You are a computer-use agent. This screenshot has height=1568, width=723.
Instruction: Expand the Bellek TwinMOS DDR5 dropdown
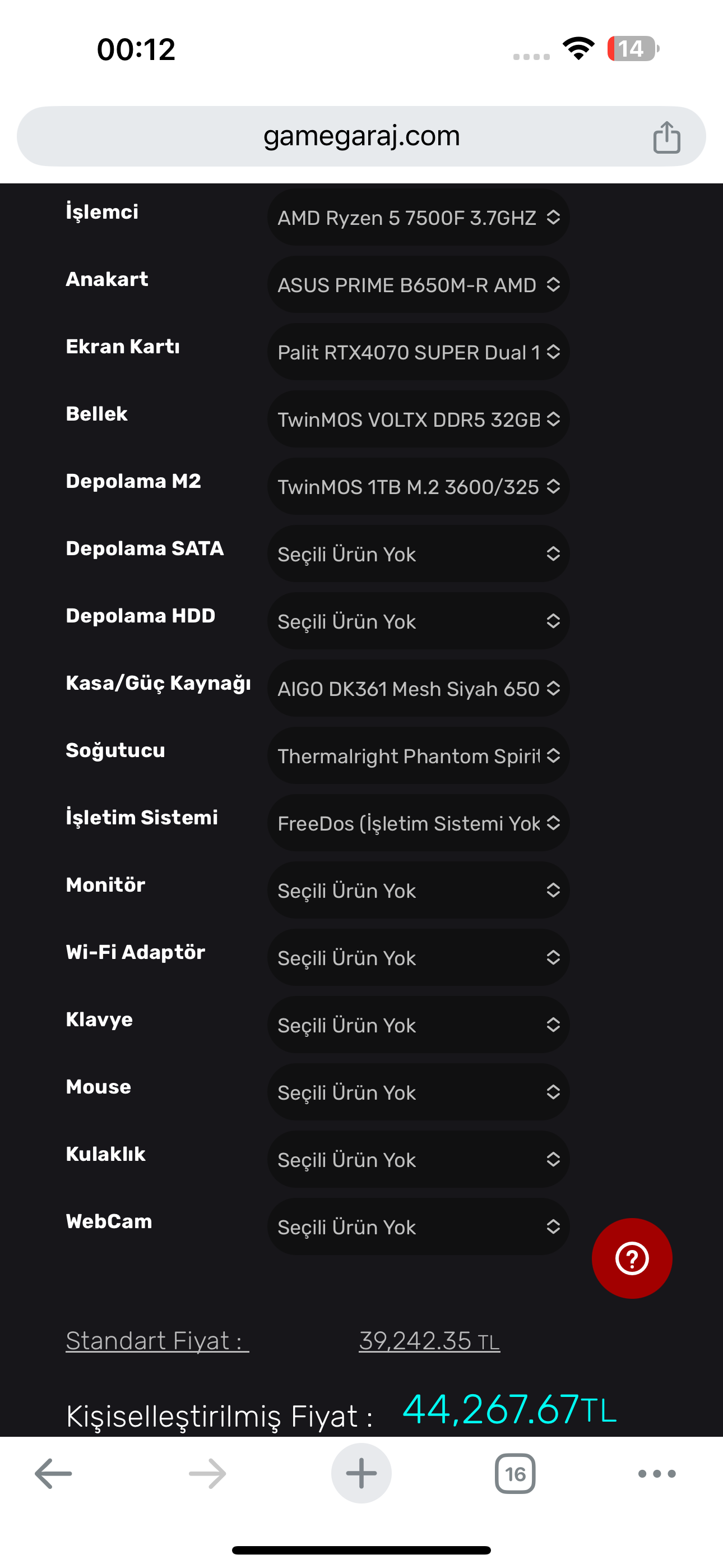pyautogui.click(x=418, y=419)
